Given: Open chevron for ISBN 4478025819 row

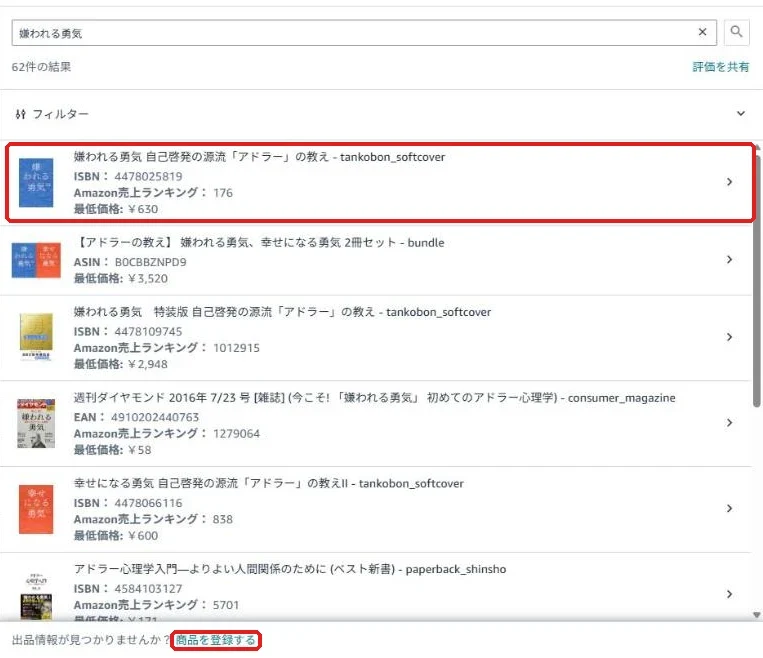Looking at the screenshot, I should [729, 182].
